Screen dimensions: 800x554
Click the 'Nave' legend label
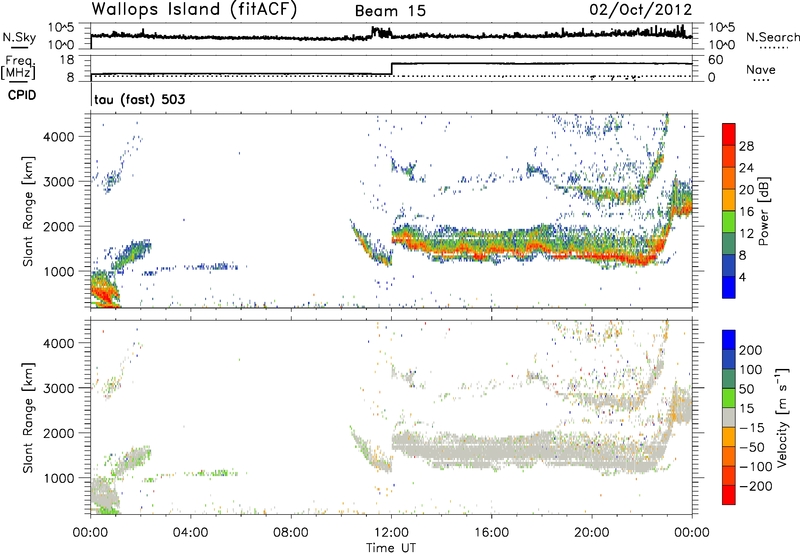(761, 69)
